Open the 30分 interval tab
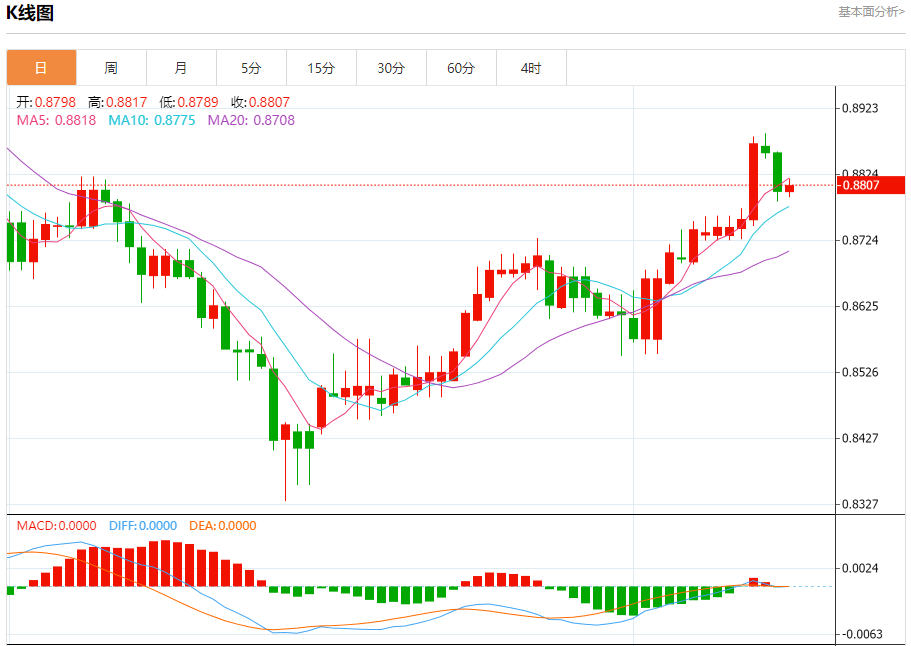Screen dimensions: 911x646 (391, 68)
